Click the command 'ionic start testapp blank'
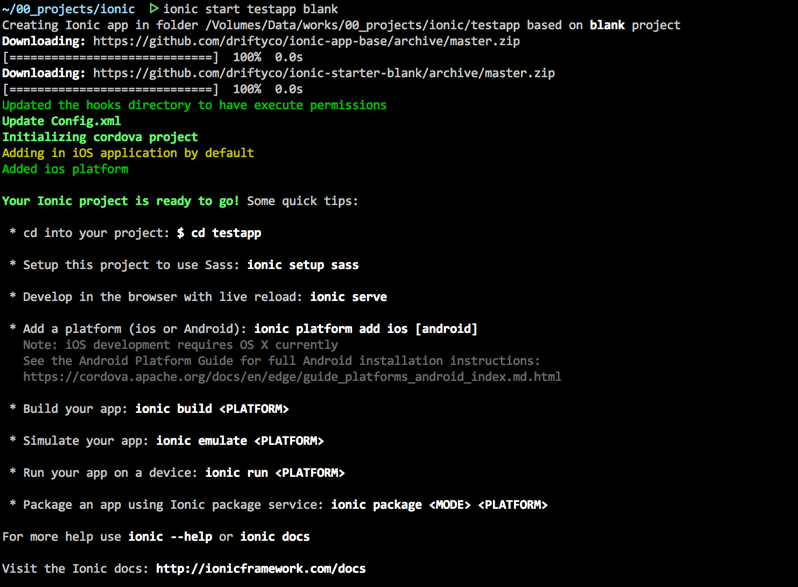Viewport: 798px width, 587px height. click(250, 9)
